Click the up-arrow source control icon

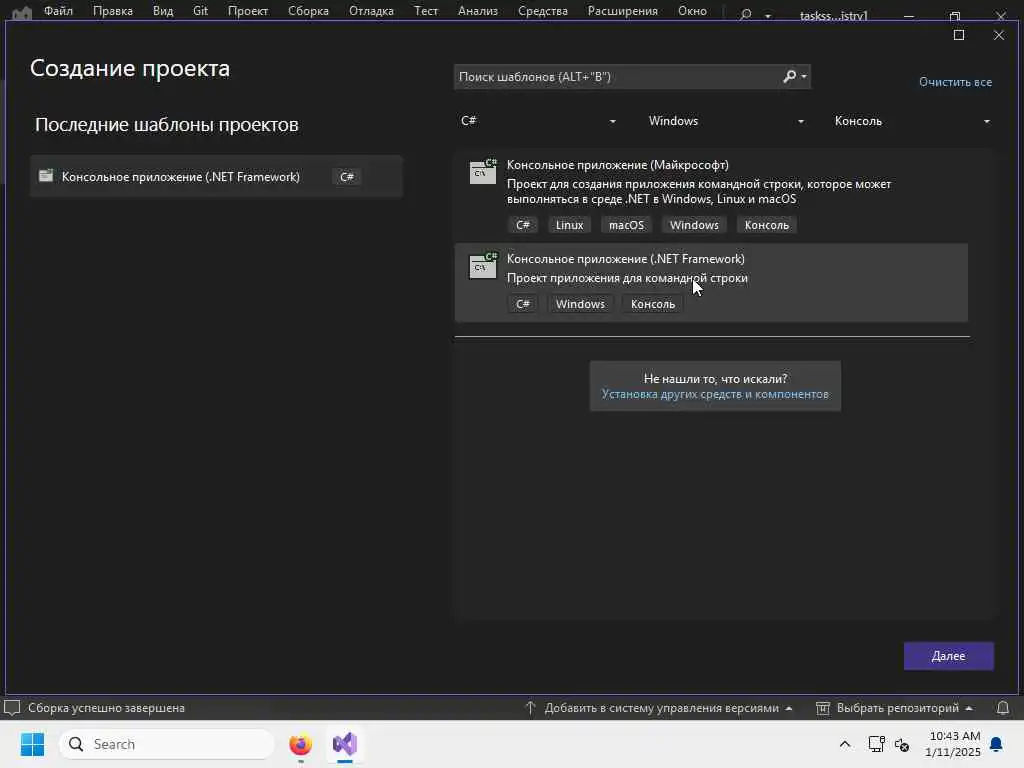click(x=530, y=708)
